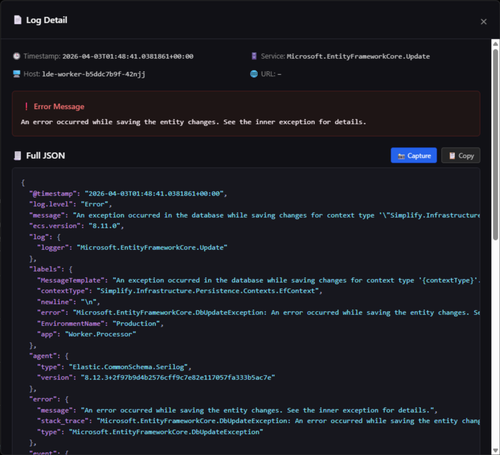This screenshot has width=500, height=455.
Task: Click the Log Detail document icon
Action: (x=18, y=20)
